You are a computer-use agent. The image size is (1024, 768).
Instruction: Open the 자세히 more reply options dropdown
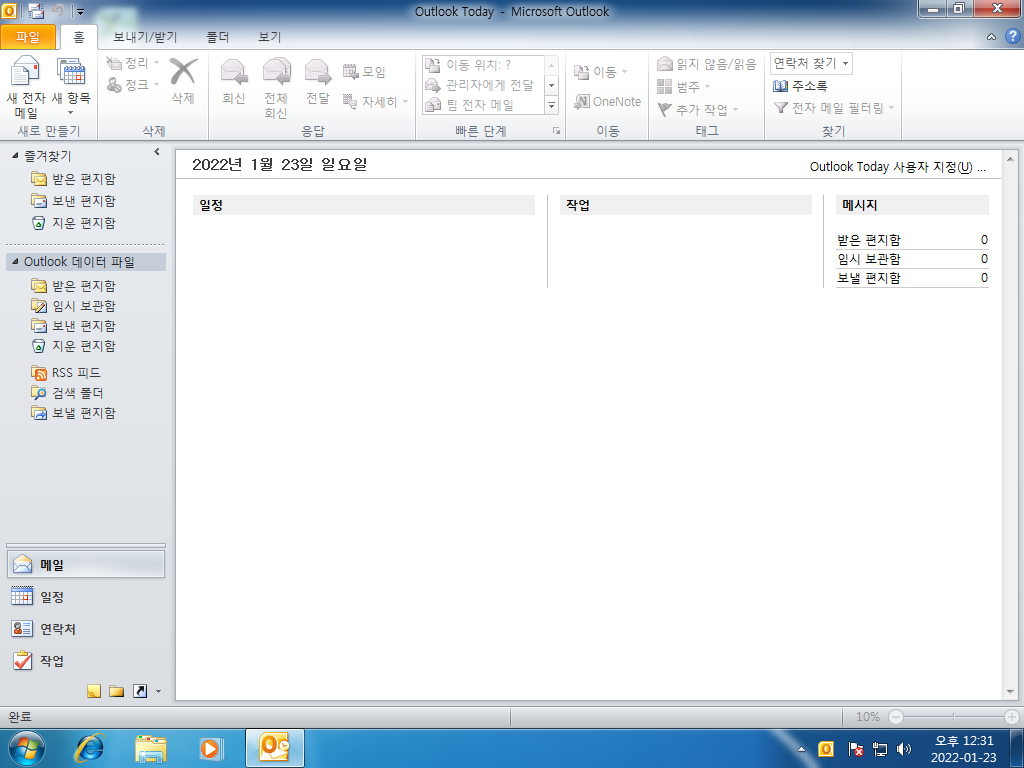376,101
